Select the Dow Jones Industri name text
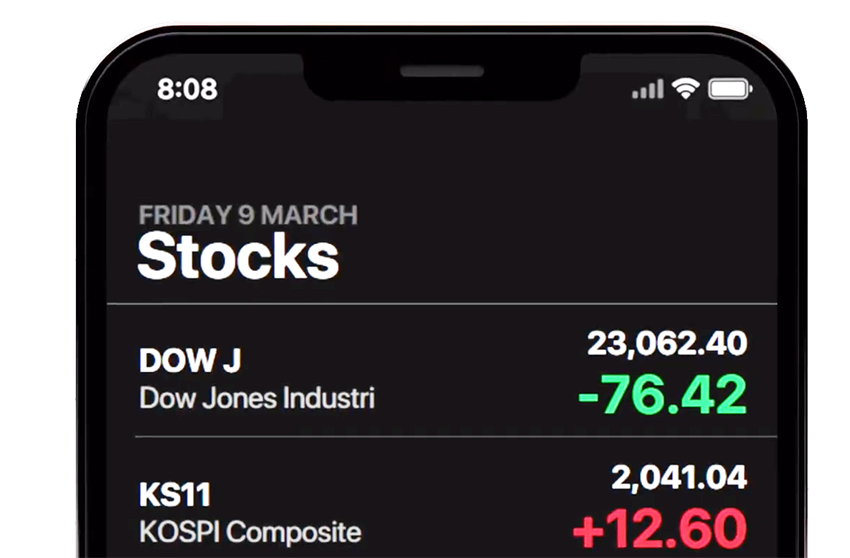Viewport: 850px width, 558px height. tap(257, 398)
